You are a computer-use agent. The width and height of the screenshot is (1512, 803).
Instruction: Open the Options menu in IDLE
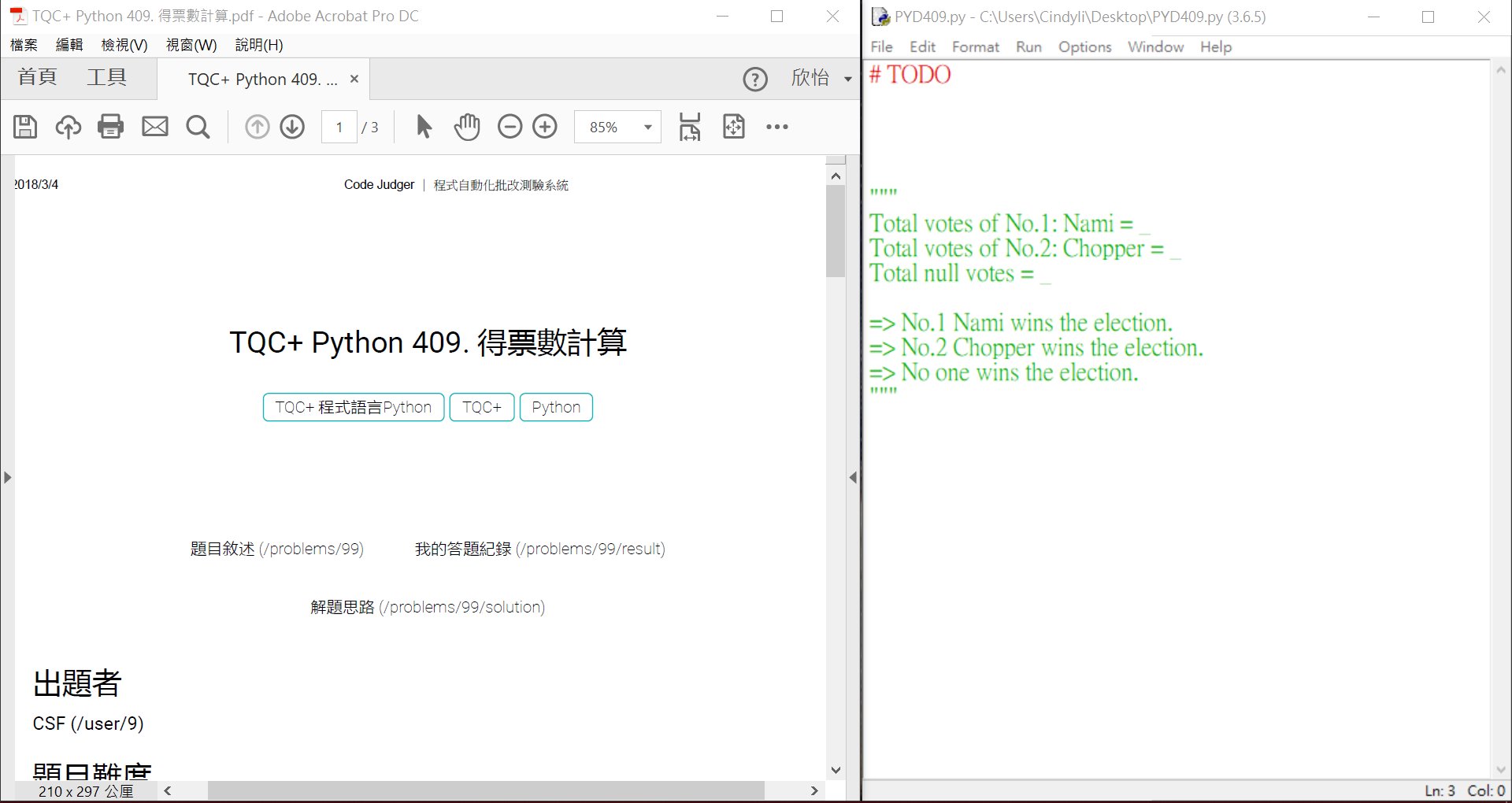1084,46
